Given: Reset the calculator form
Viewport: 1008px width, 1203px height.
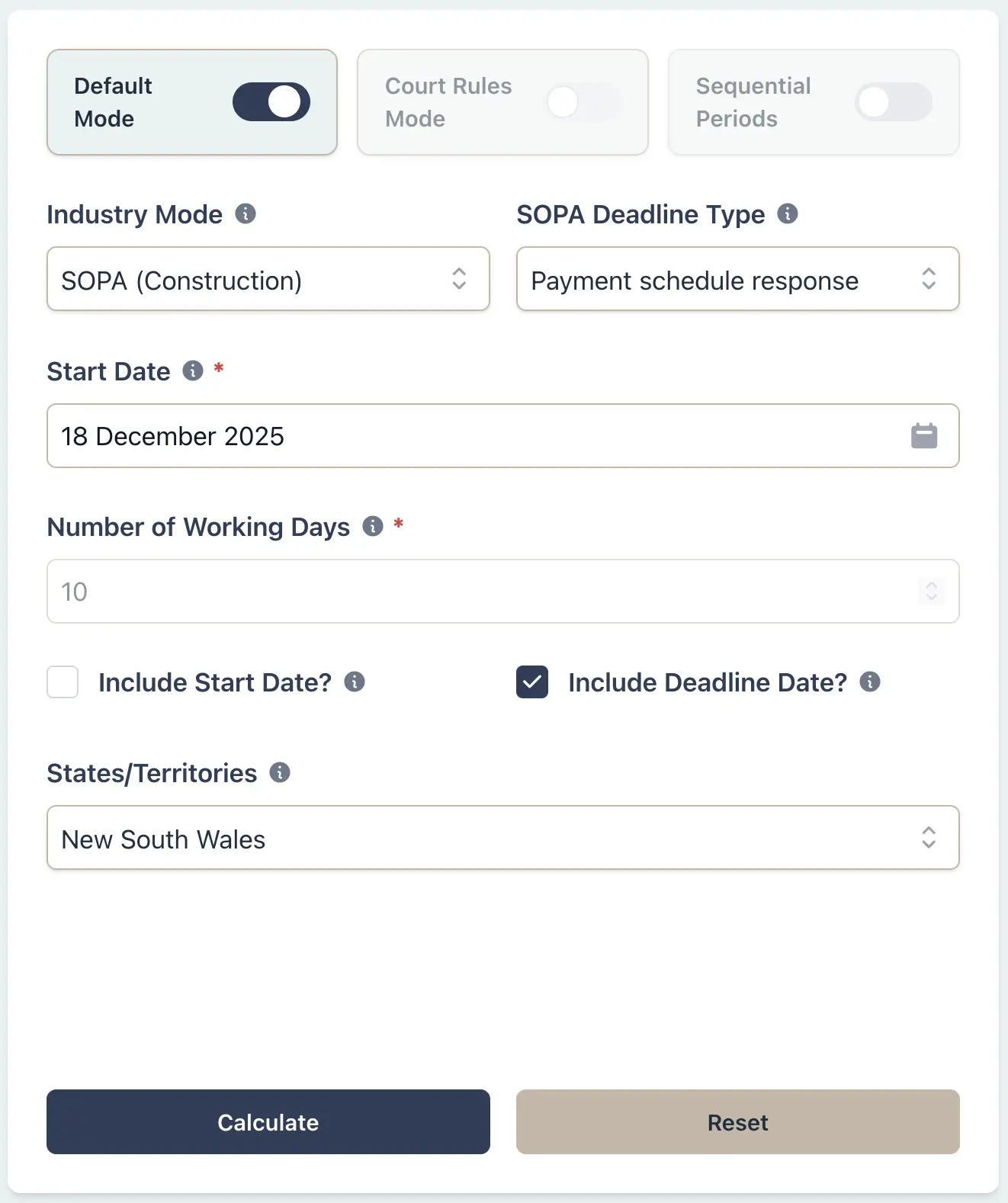Looking at the screenshot, I should (x=737, y=1121).
